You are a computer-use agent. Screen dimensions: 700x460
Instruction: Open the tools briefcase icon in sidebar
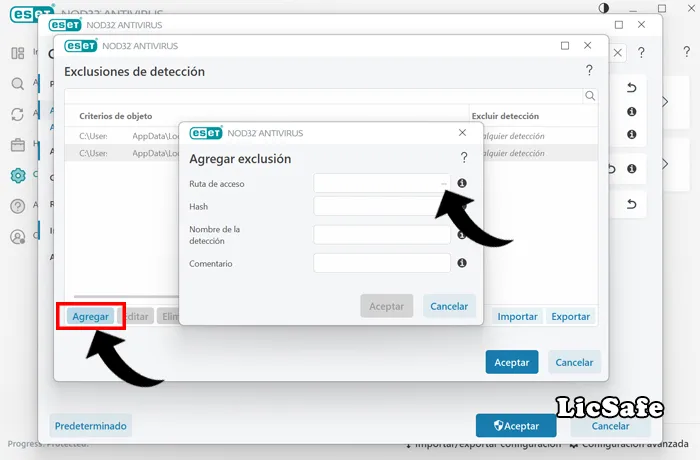pos(18,145)
